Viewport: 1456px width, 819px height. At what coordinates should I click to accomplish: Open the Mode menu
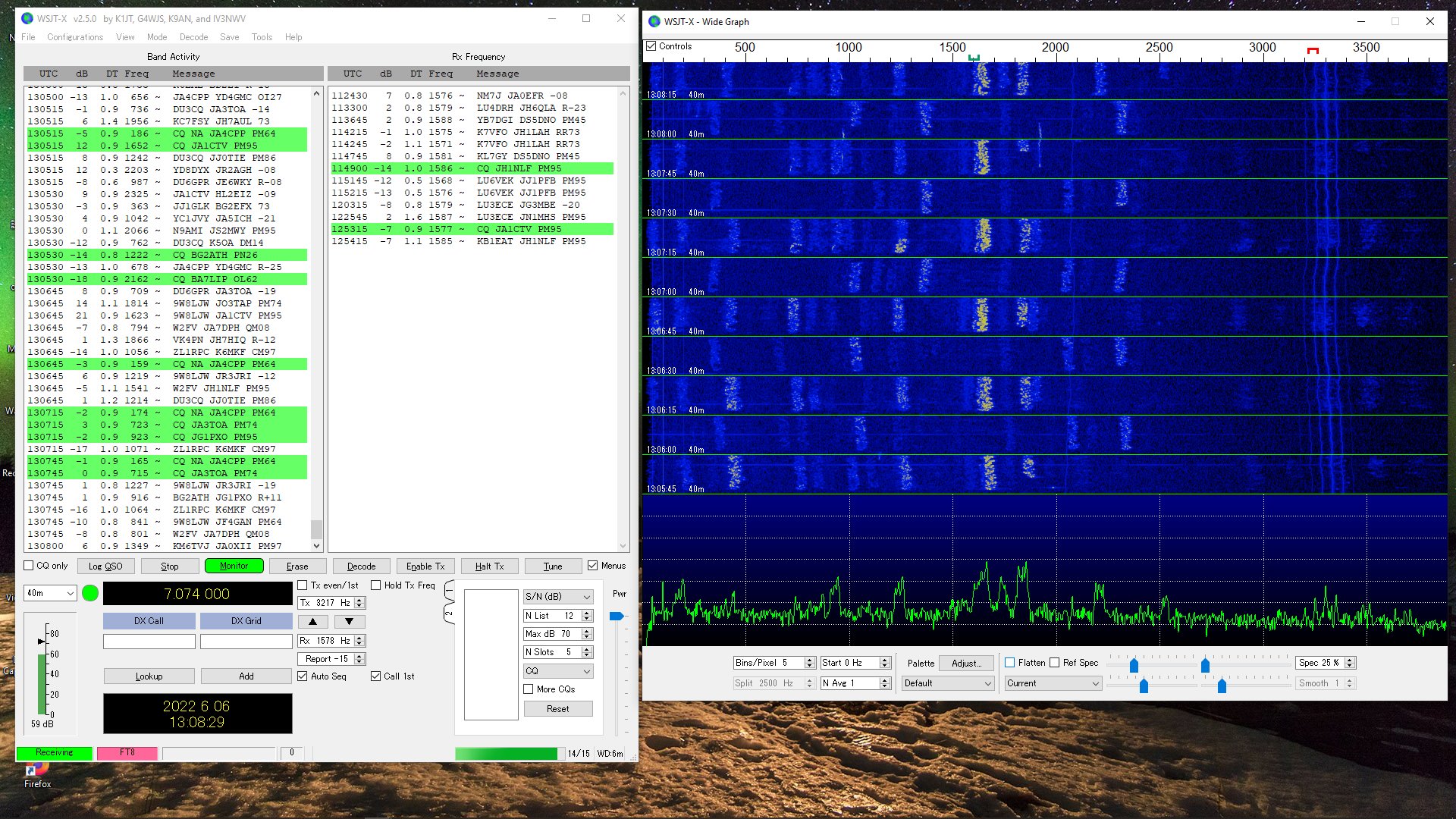point(157,37)
